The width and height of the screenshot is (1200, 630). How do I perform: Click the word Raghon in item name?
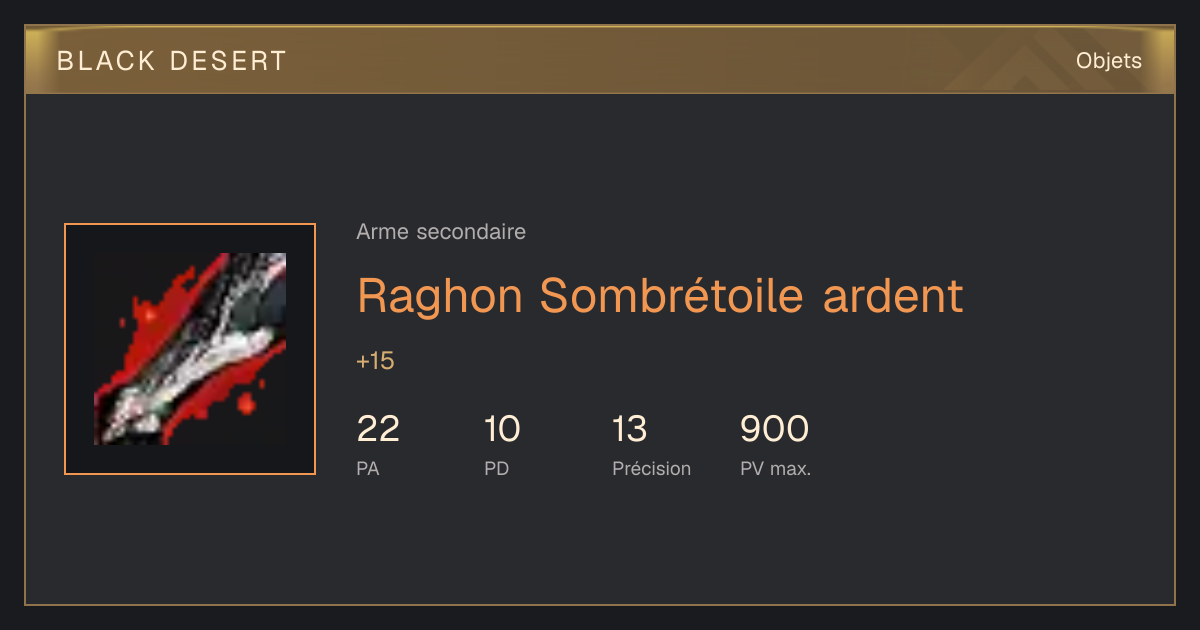pyautogui.click(x=440, y=296)
